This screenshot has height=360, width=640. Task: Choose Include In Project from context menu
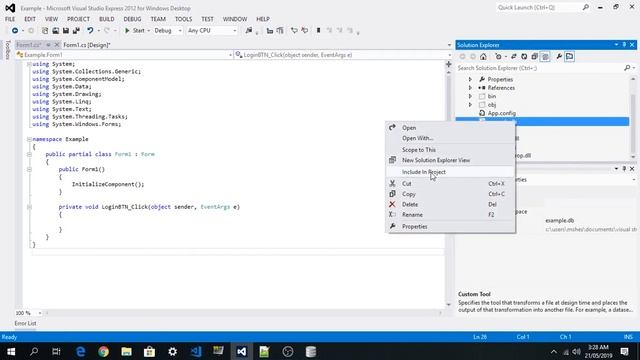click(x=450, y=172)
